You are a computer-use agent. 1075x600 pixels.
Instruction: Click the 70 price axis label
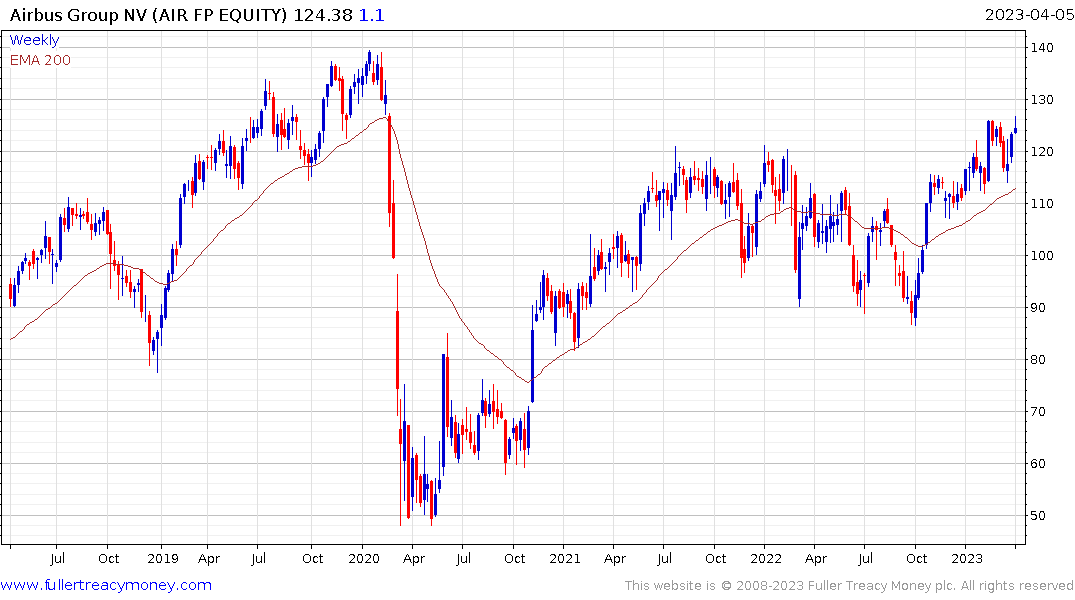1038,411
